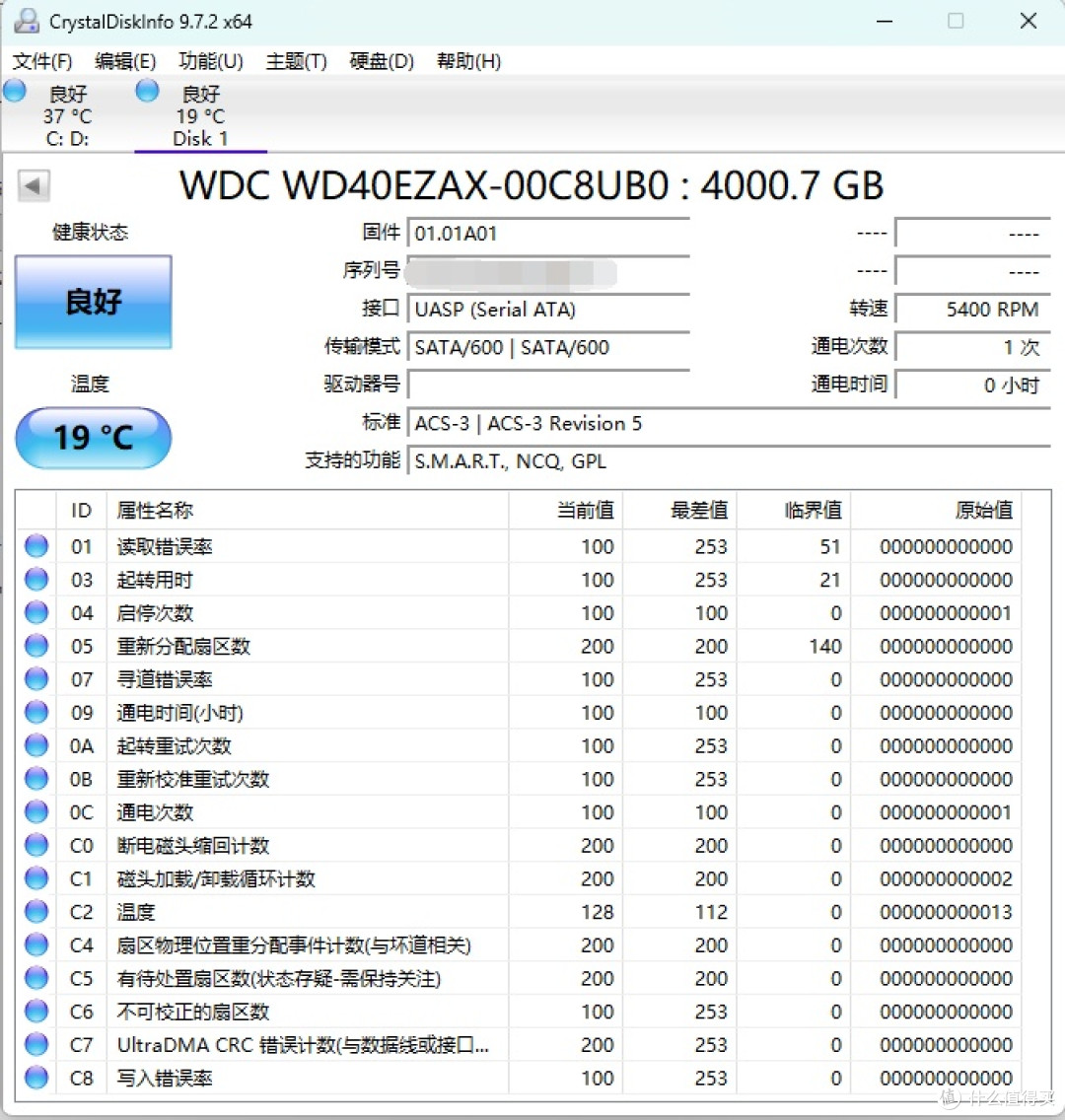Click status icon of row 0B 重新校准重试次数
This screenshot has width=1065, height=1120.
[36, 779]
